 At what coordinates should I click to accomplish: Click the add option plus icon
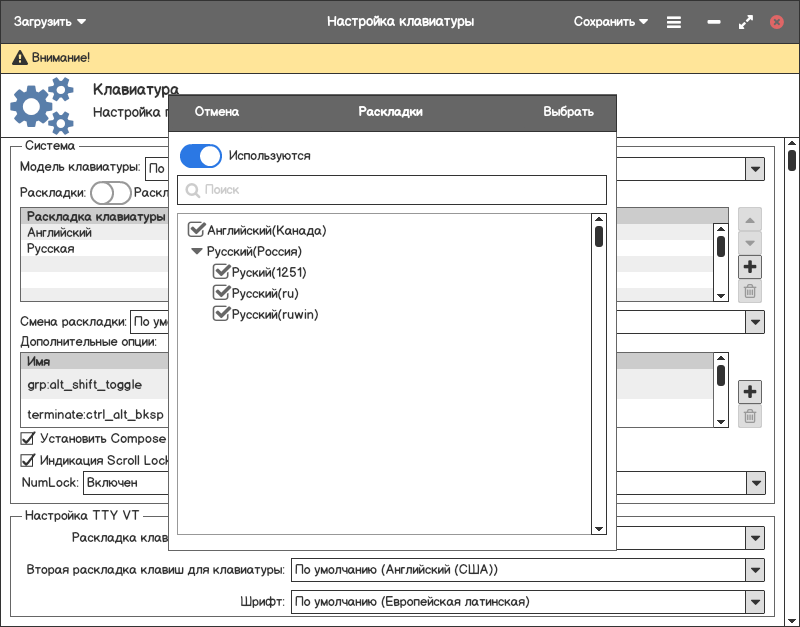pos(750,391)
